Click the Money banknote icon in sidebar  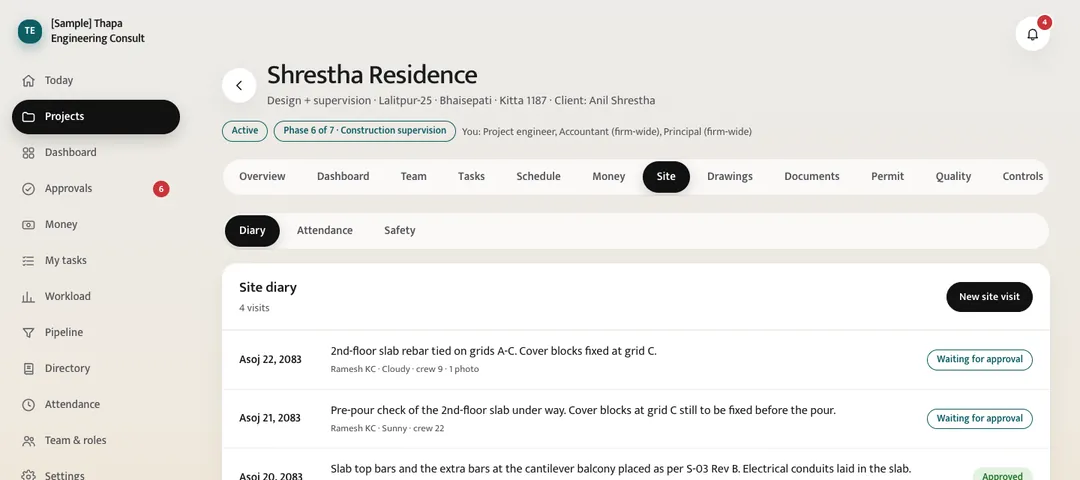point(28,225)
